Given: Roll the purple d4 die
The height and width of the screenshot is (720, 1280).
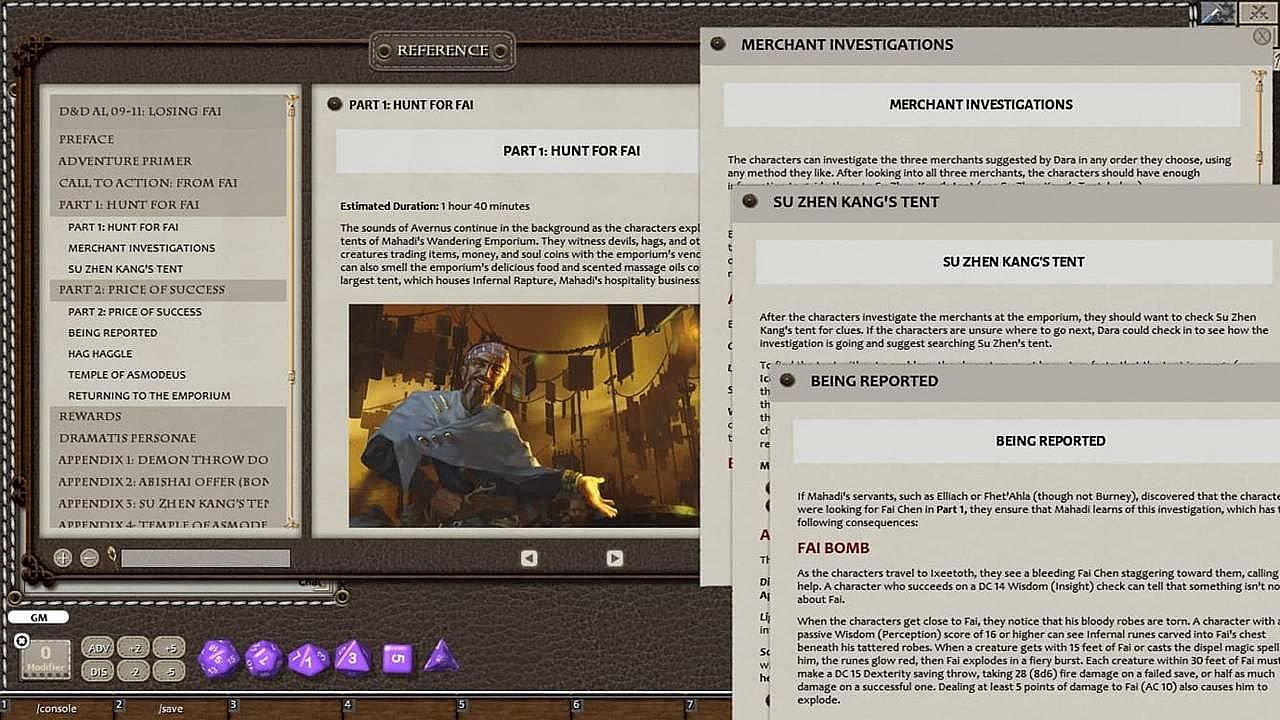Looking at the screenshot, I should tap(441, 657).
